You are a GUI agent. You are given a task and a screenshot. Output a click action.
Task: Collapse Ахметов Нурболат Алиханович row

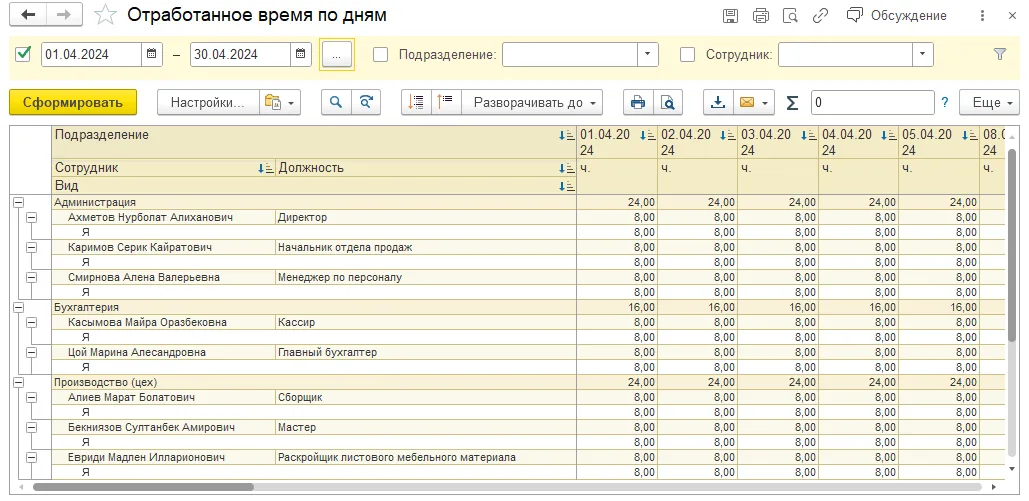click(x=32, y=217)
